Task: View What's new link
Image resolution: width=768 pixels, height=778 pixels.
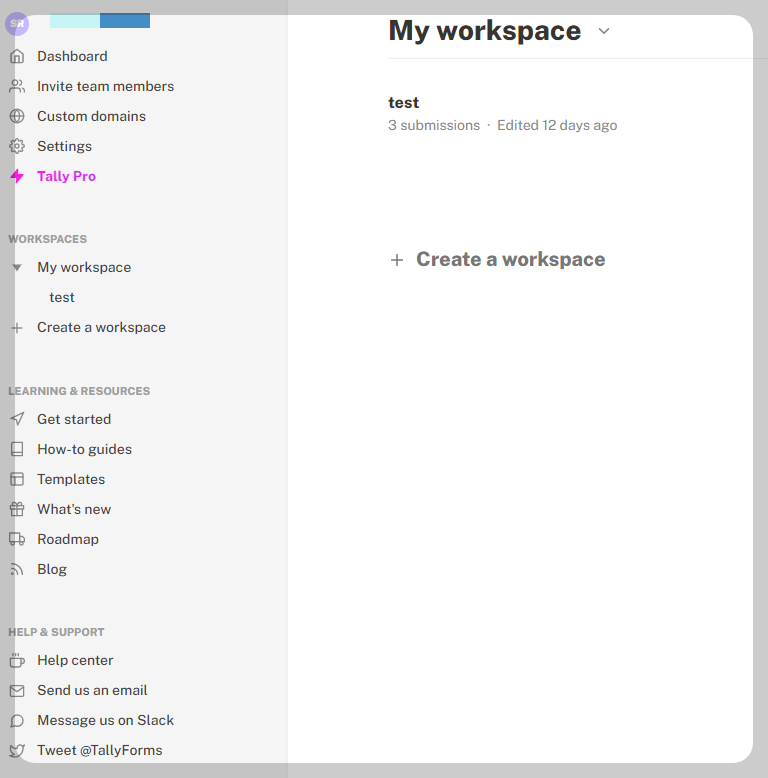Action: (74, 510)
